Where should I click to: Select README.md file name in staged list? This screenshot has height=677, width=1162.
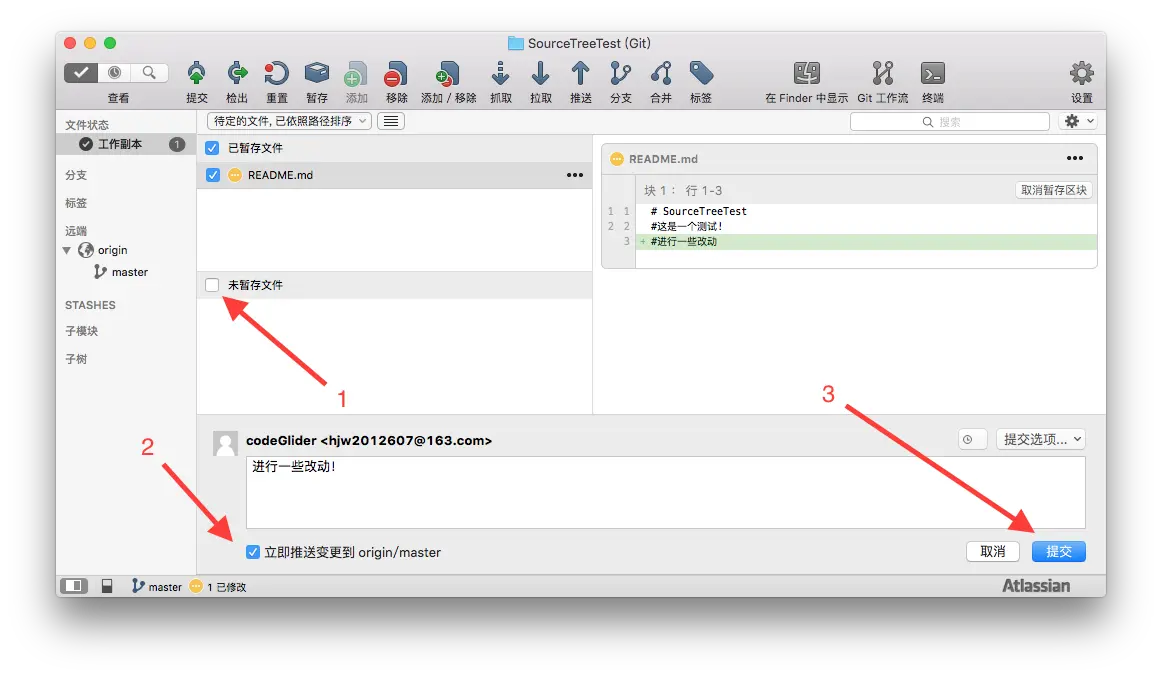280,175
